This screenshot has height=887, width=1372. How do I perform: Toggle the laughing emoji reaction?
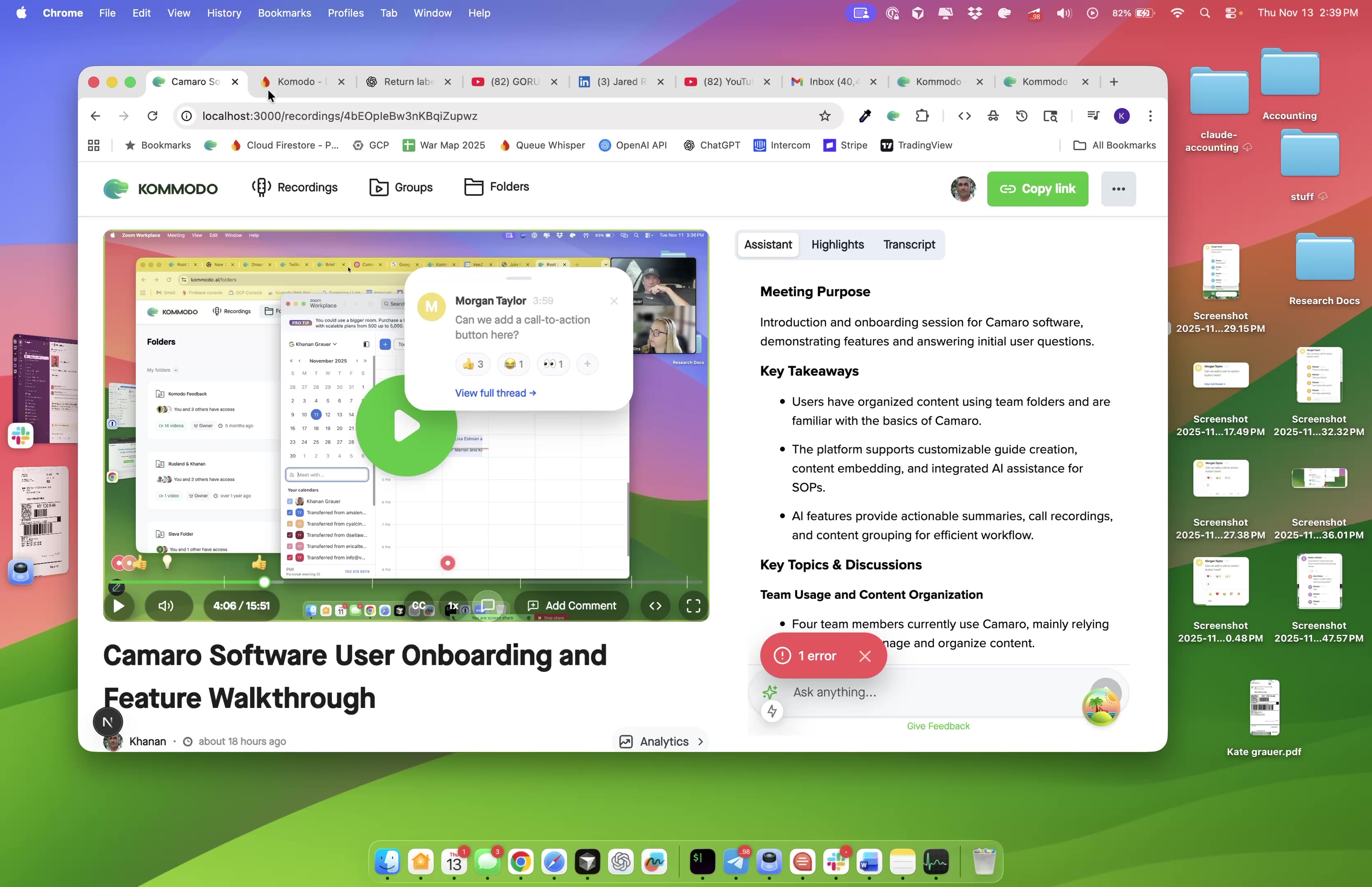pyautogui.click(x=514, y=364)
